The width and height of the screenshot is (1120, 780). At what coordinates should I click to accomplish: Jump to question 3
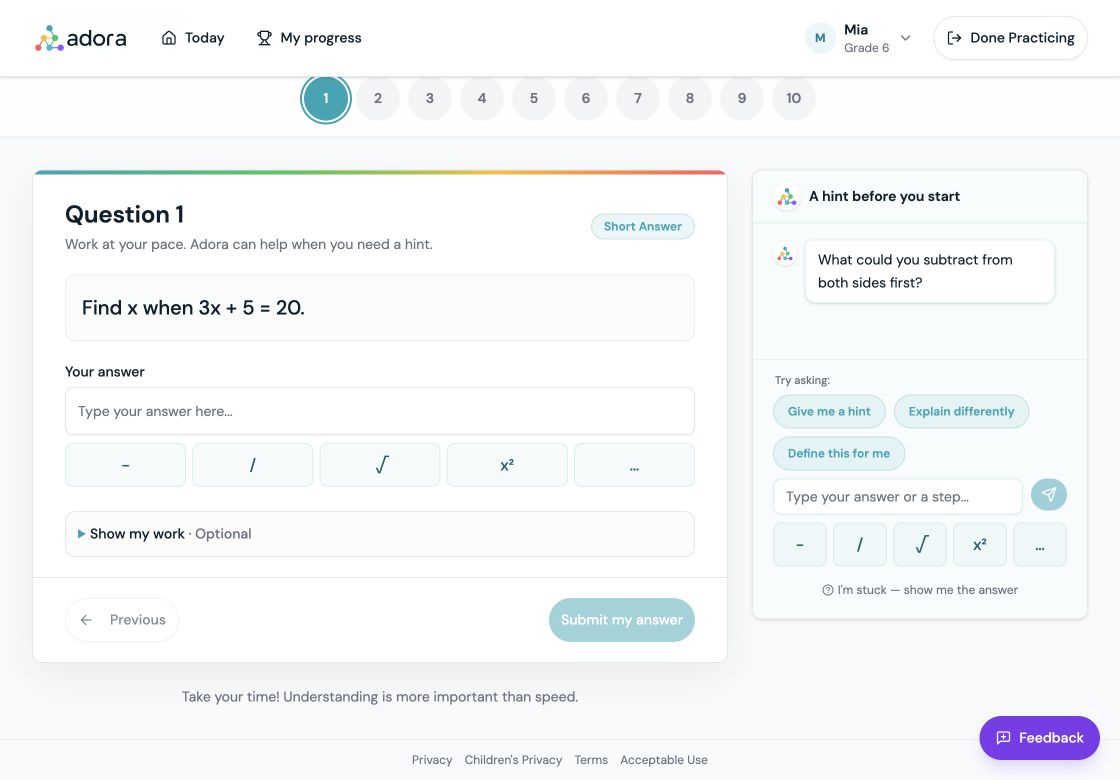point(430,99)
